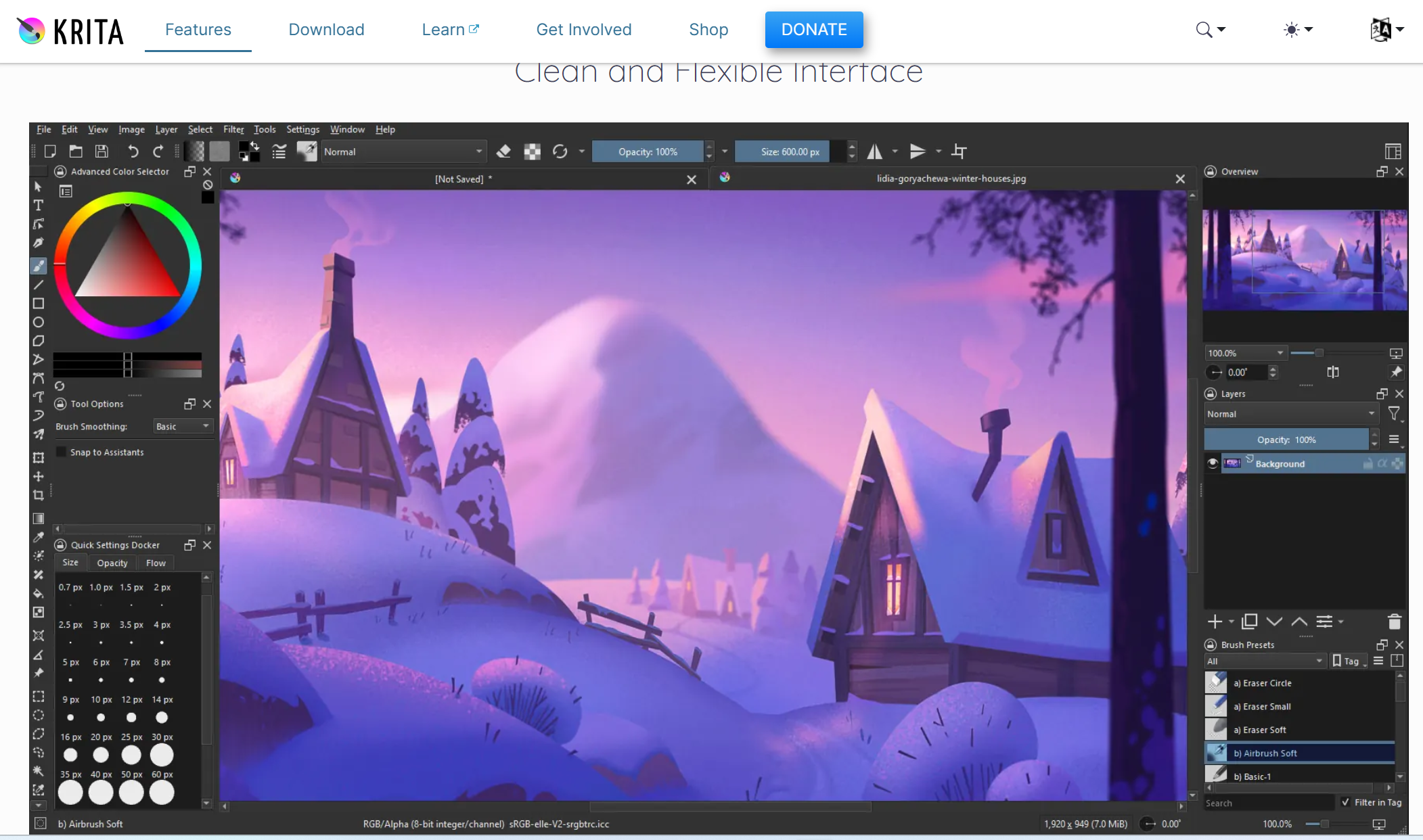Click the Duplicate Layer icon
This screenshot has height=840, width=1423.
(x=1250, y=622)
